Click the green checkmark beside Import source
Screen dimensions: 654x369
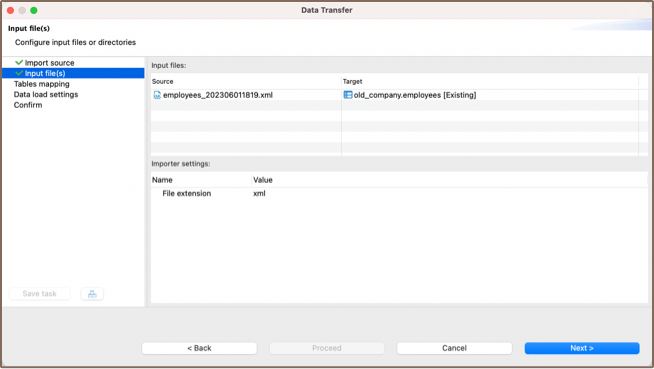click(x=19, y=63)
